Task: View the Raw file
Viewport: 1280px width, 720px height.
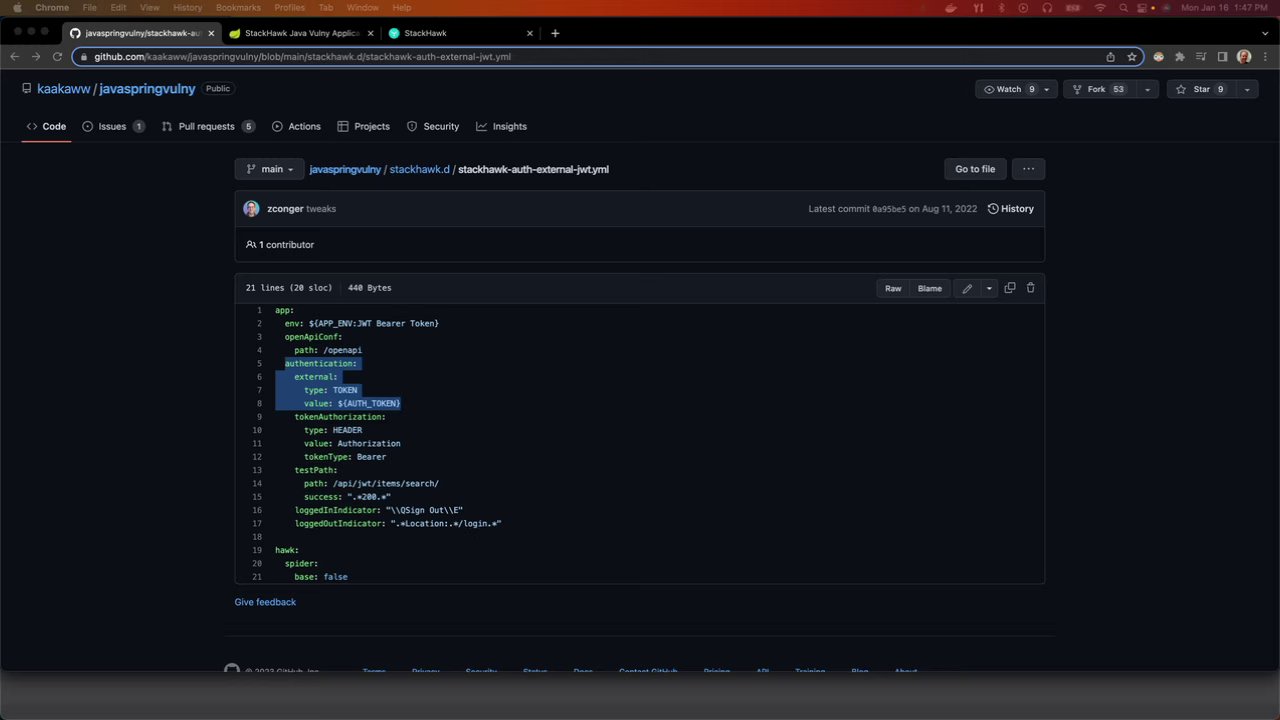Action: 893,288
